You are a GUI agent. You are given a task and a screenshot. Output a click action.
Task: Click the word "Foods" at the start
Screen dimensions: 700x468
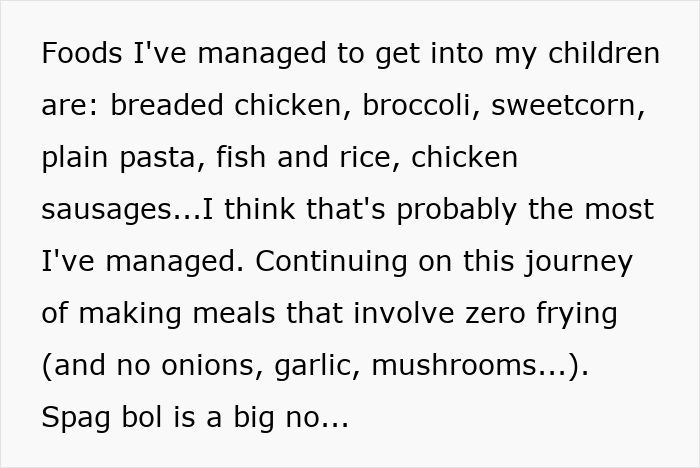[x=83, y=53]
